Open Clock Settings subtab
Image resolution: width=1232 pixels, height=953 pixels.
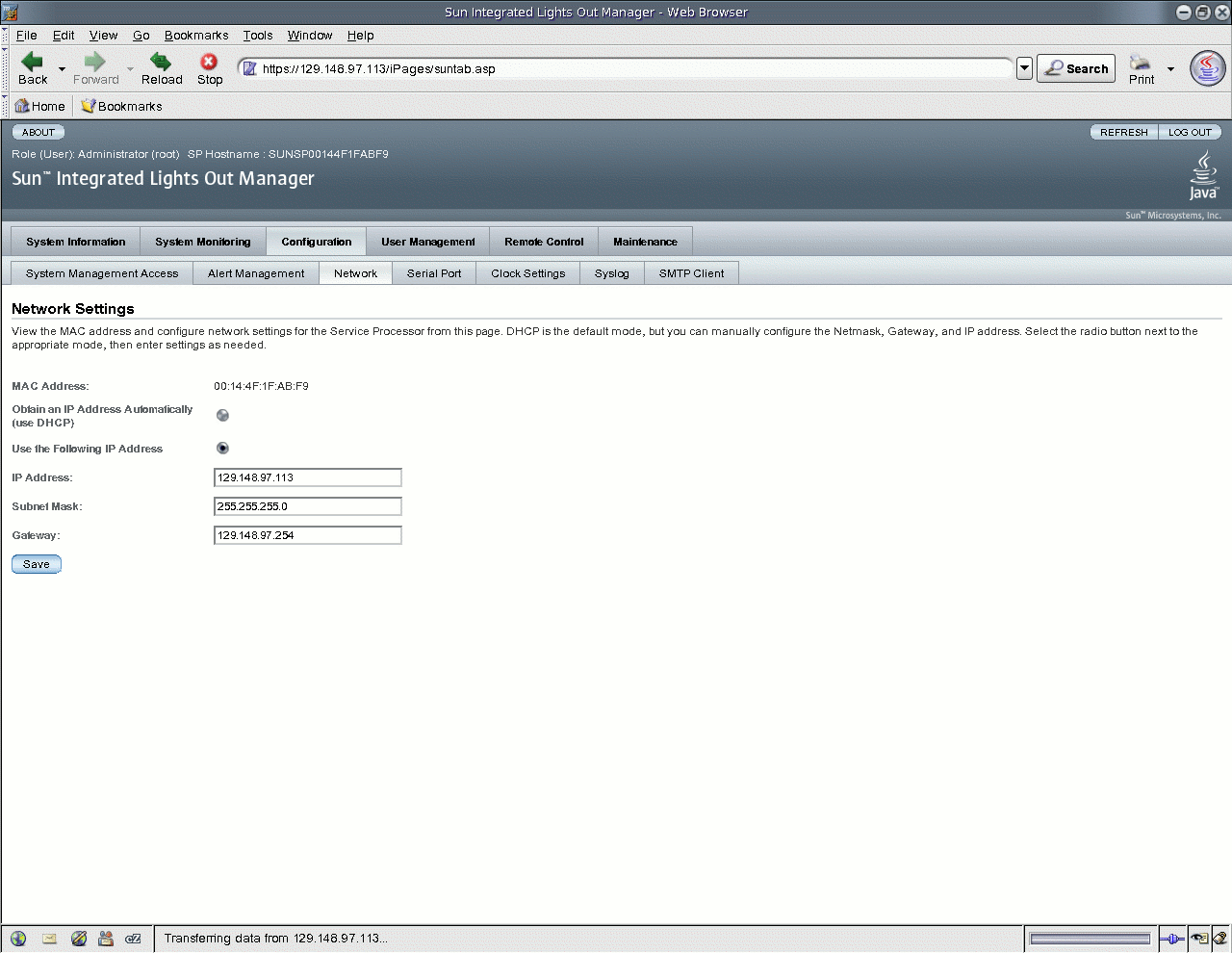click(x=528, y=273)
